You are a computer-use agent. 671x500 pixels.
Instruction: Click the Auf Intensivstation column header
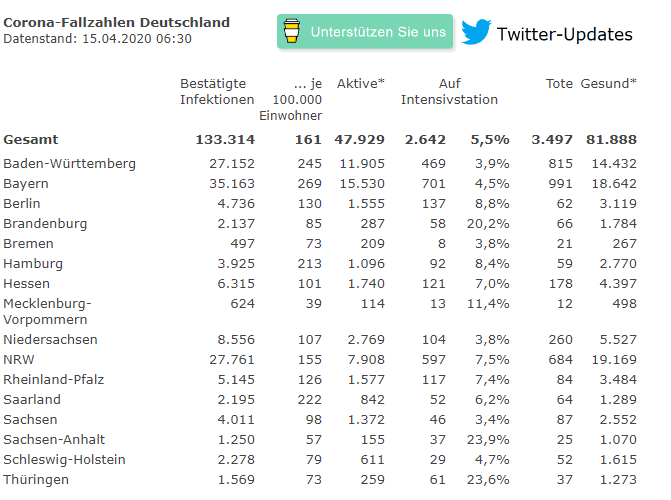tap(449, 92)
